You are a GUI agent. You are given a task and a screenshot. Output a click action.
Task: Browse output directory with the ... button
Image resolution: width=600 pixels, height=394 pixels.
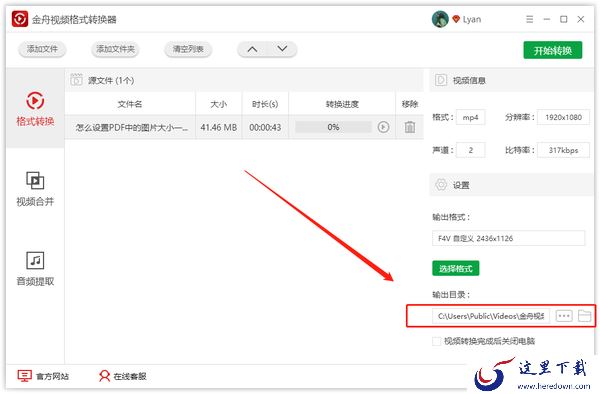(x=564, y=316)
